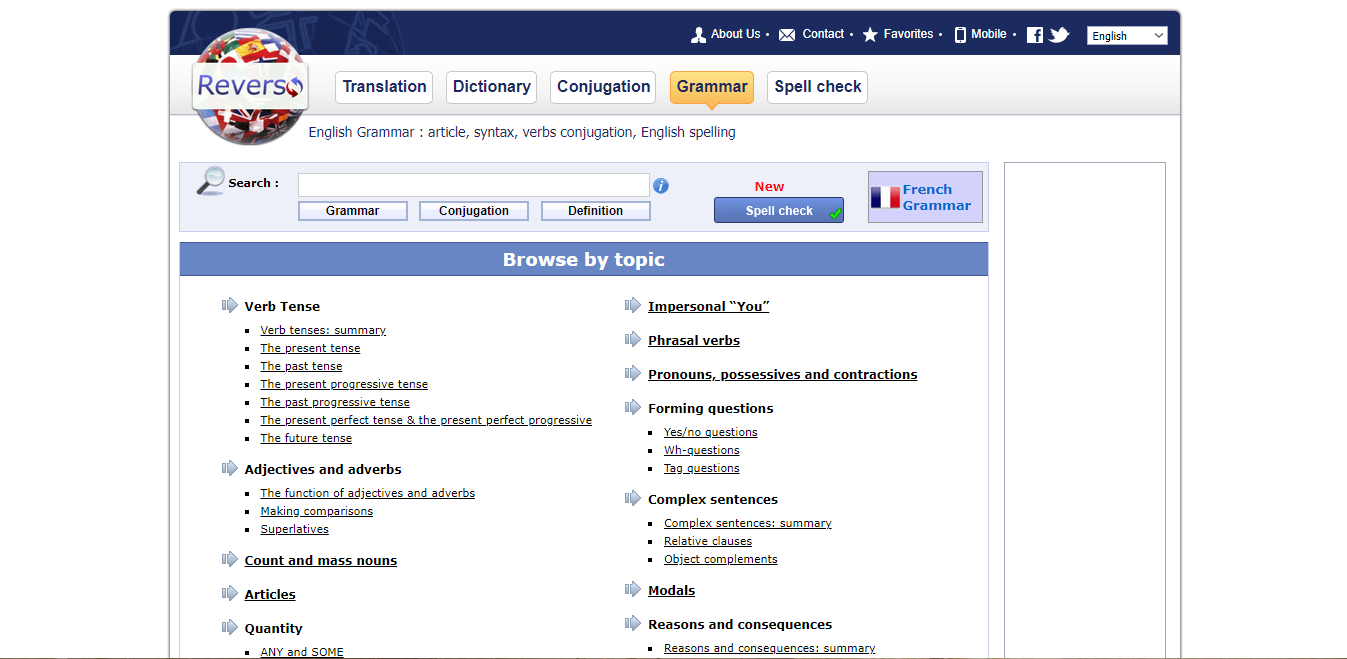The height and width of the screenshot is (659, 1347).
Task: Switch to the Translation tab
Action: 384,87
